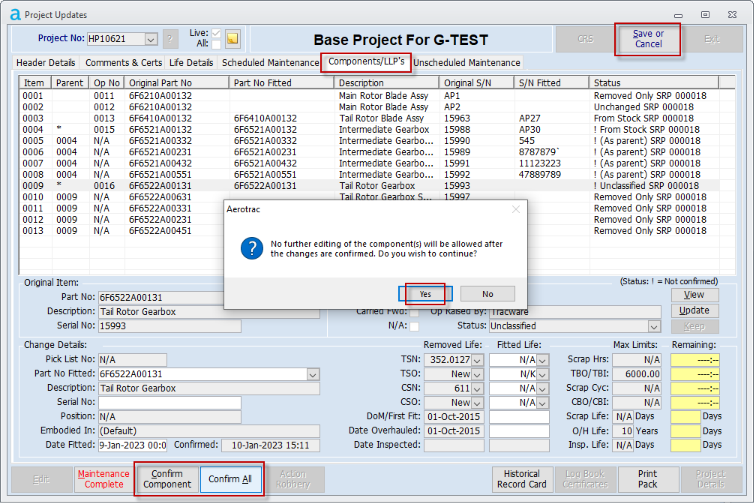The image size is (754, 503).
Task: Click serial number AP27 cell
Action: (x=529, y=118)
